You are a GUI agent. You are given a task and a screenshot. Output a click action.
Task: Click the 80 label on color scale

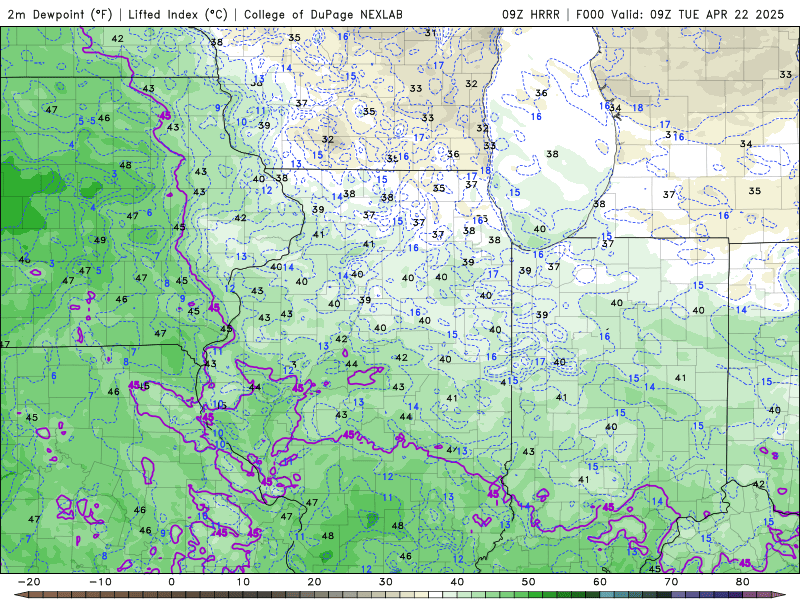[x=743, y=582]
